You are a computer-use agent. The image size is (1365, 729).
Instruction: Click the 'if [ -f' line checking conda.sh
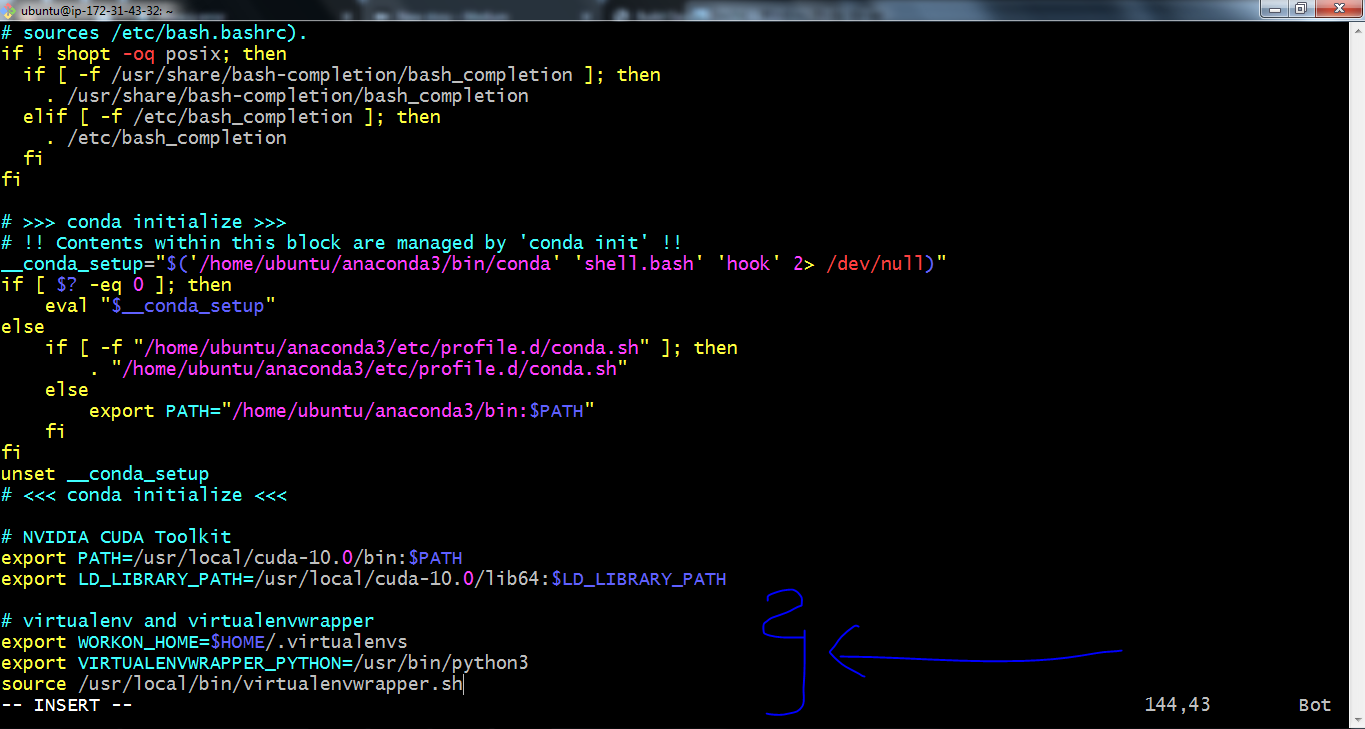click(391, 348)
